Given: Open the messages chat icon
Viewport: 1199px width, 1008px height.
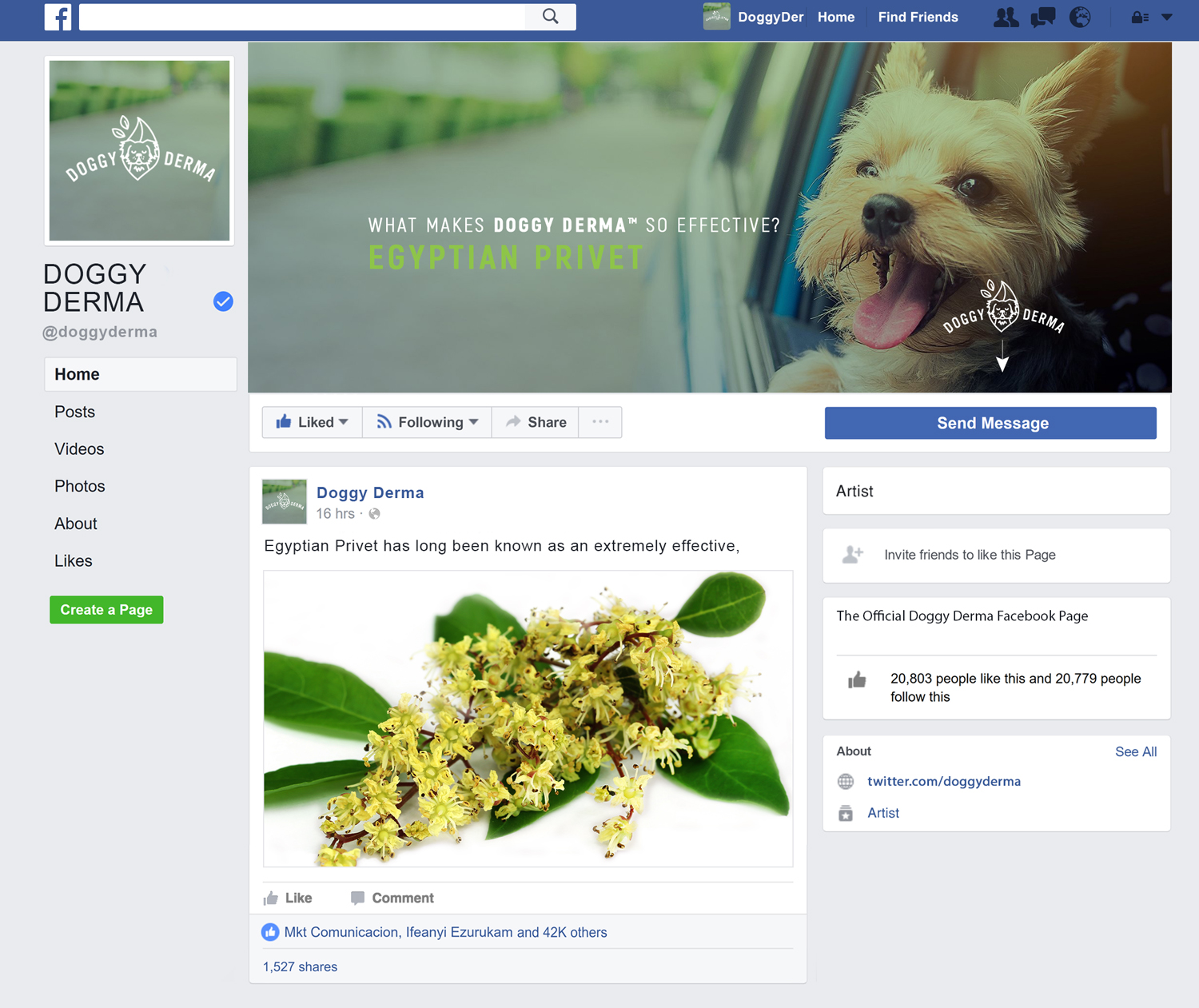Looking at the screenshot, I should (1042, 17).
